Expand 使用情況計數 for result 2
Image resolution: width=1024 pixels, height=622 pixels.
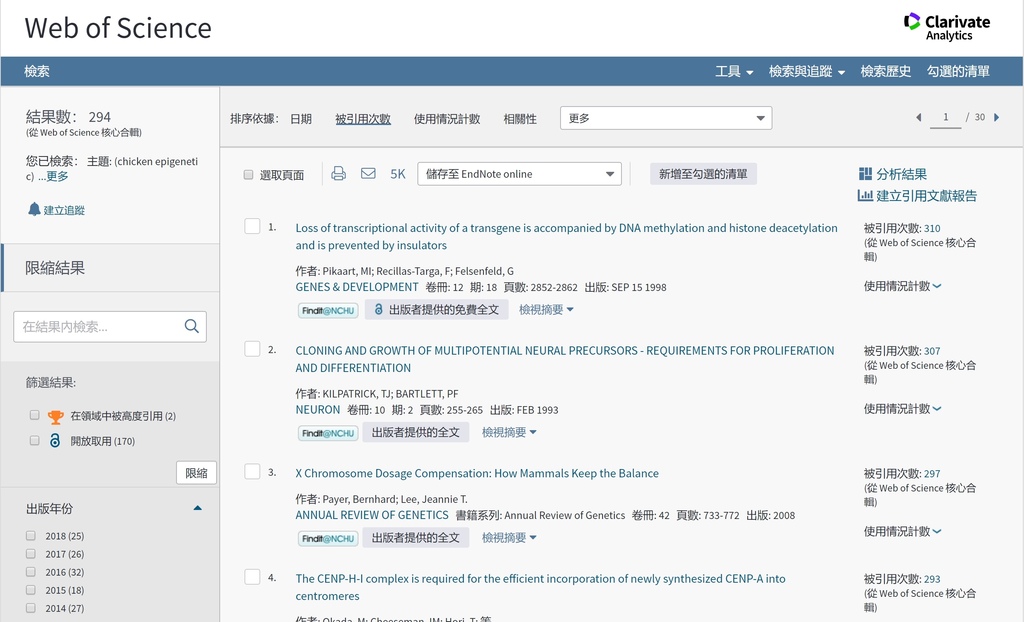[903, 409]
